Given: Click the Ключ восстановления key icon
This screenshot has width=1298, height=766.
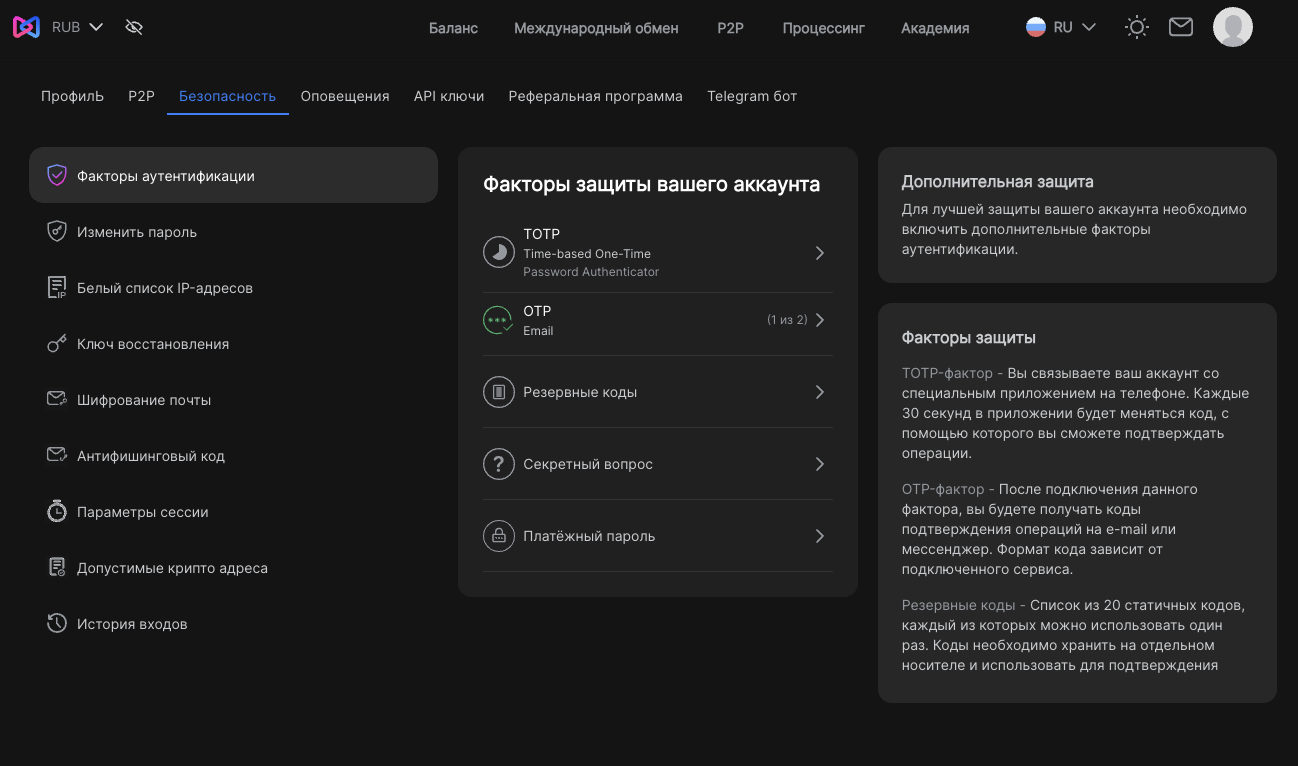Looking at the screenshot, I should click(x=57, y=344).
